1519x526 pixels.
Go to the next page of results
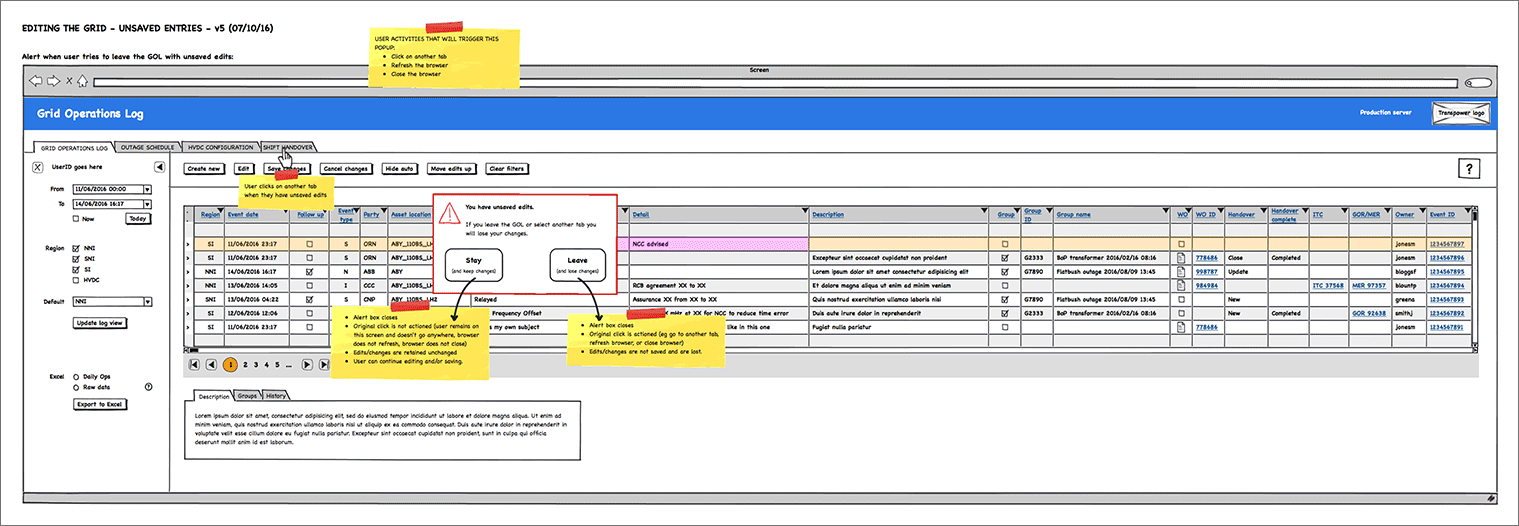pyautogui.click(x=307, y=365)
